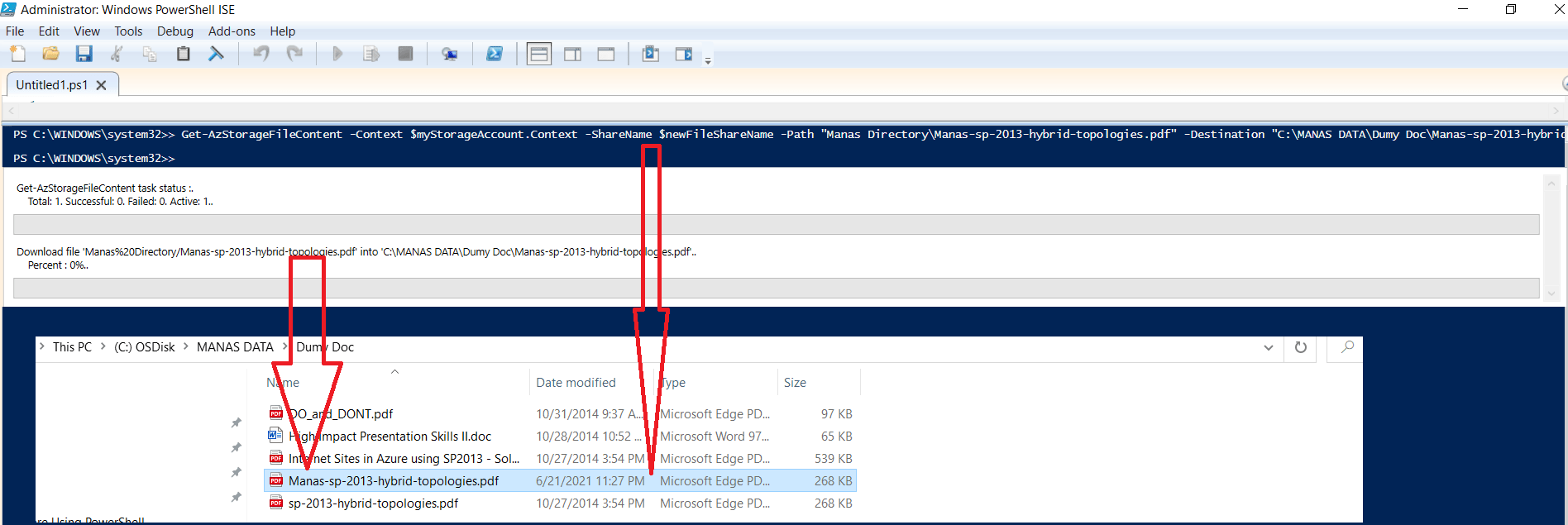
Task: Select High-Impact Presentation Skills II.doc
Action: (390, 437)
